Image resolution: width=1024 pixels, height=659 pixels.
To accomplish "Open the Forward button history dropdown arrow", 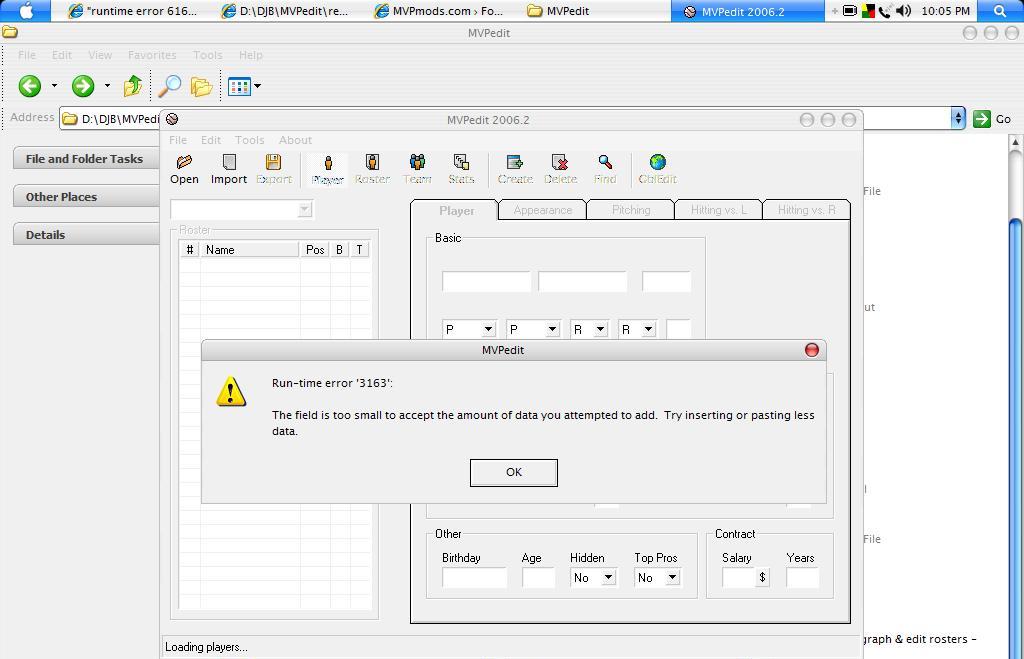I will click(x=107, y=86).
